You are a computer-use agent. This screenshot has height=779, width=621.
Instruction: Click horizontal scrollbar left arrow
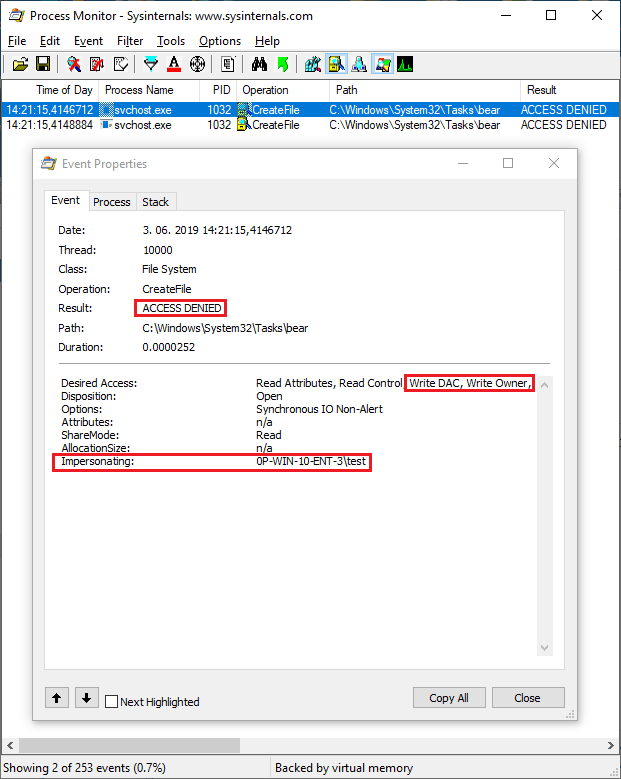pos(10,745)
